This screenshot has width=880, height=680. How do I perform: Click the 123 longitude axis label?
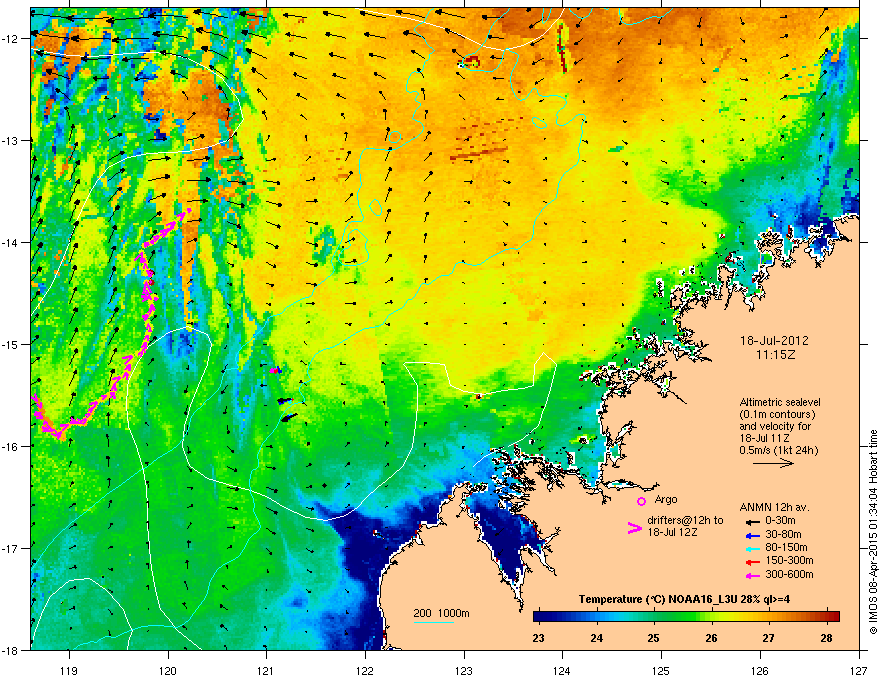(x=464, y=670)
